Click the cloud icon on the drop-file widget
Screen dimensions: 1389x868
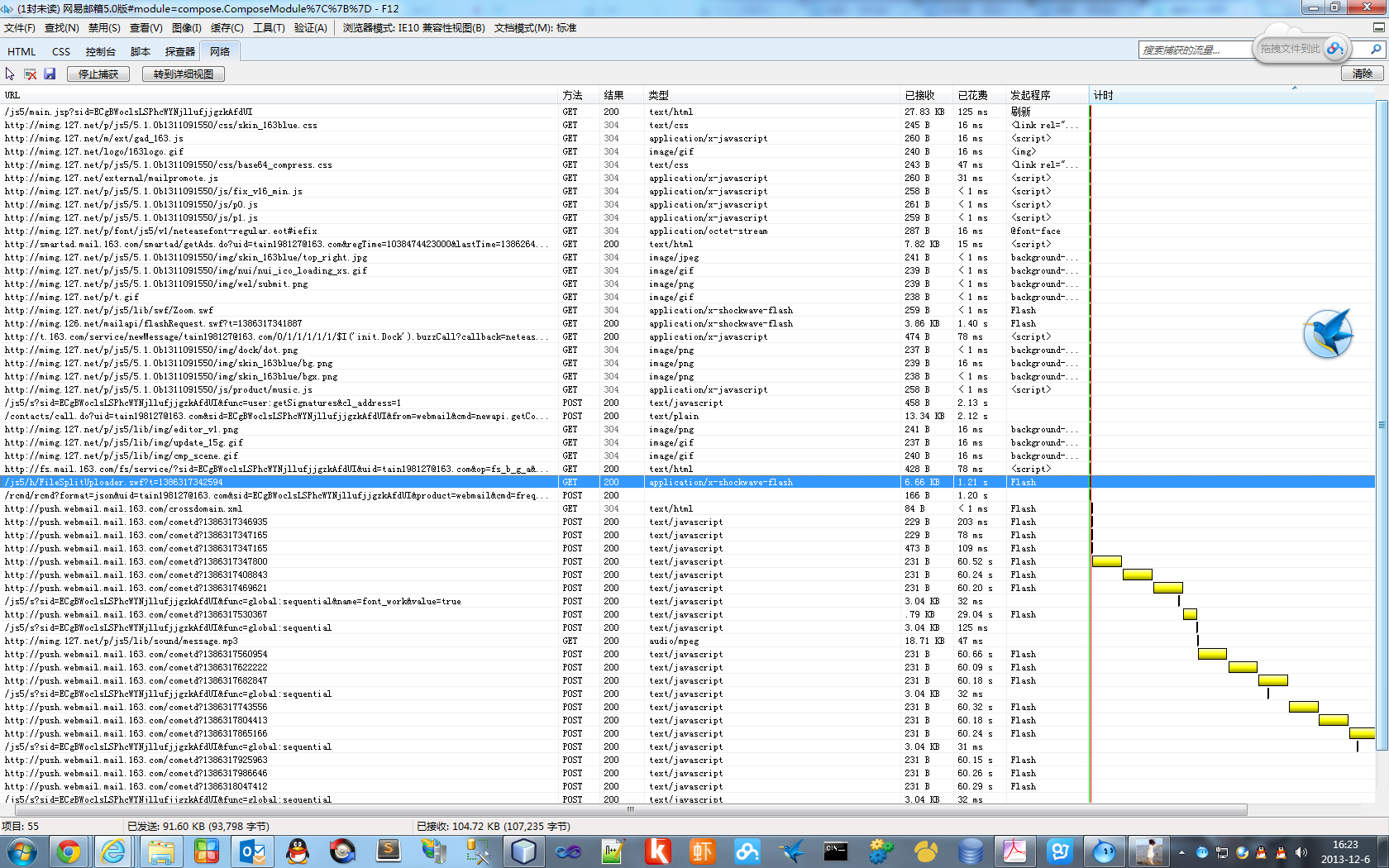coord(1334,49)
